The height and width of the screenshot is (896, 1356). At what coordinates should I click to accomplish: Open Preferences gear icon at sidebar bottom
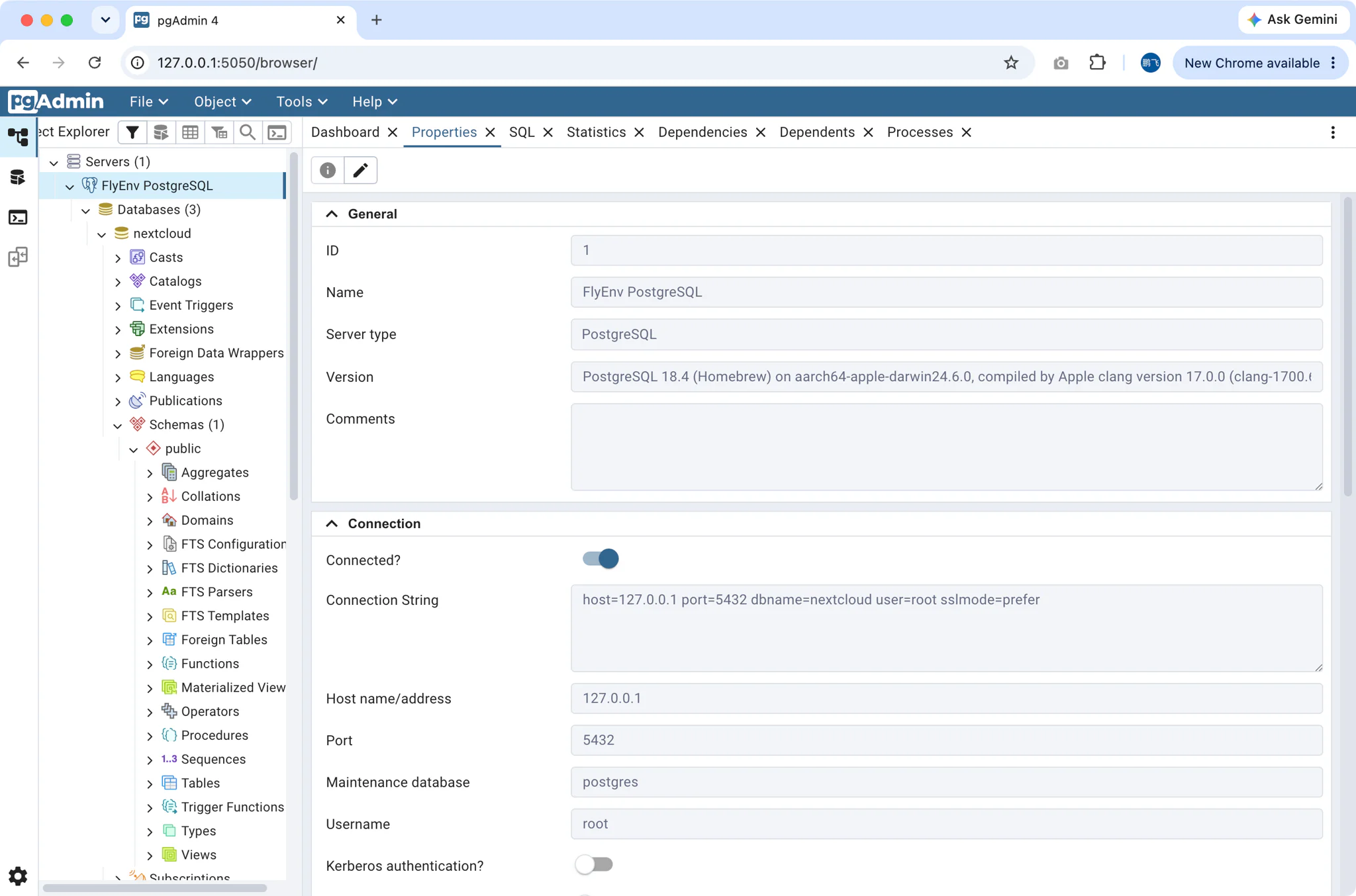coord(18,875)
